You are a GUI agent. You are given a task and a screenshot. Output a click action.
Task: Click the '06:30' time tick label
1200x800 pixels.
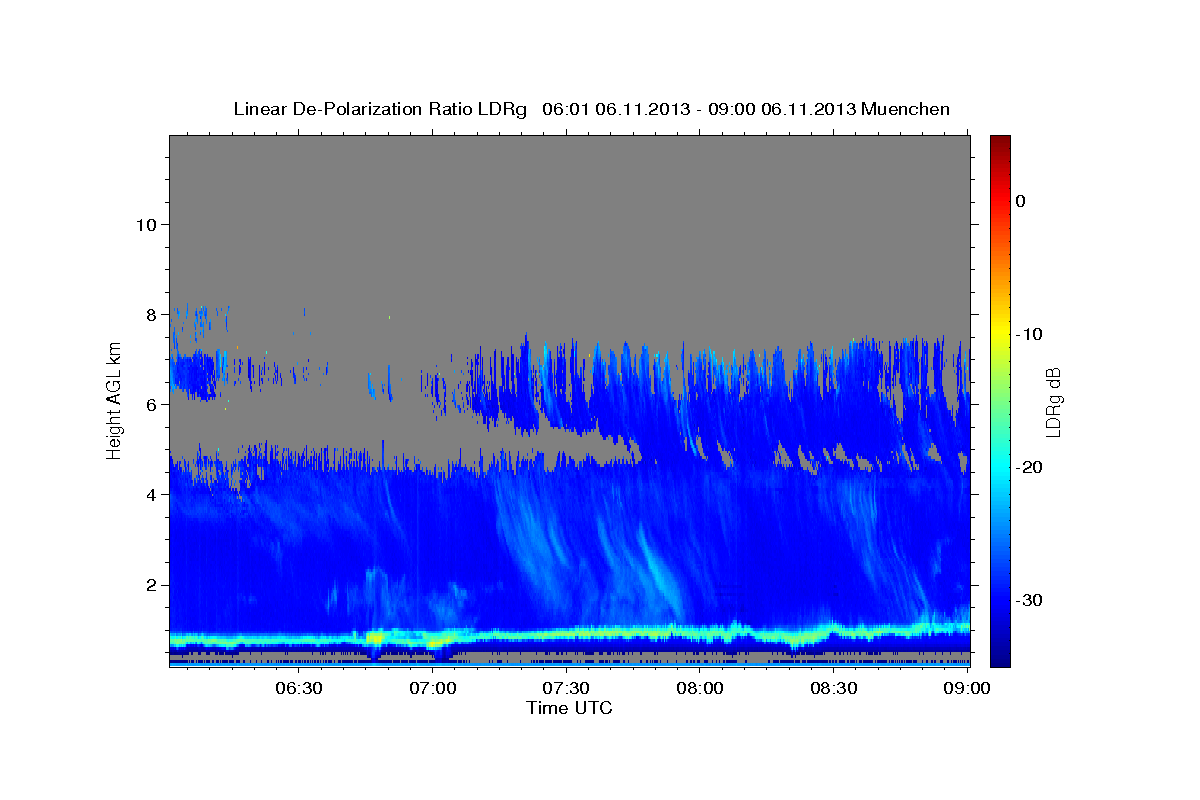299,689
